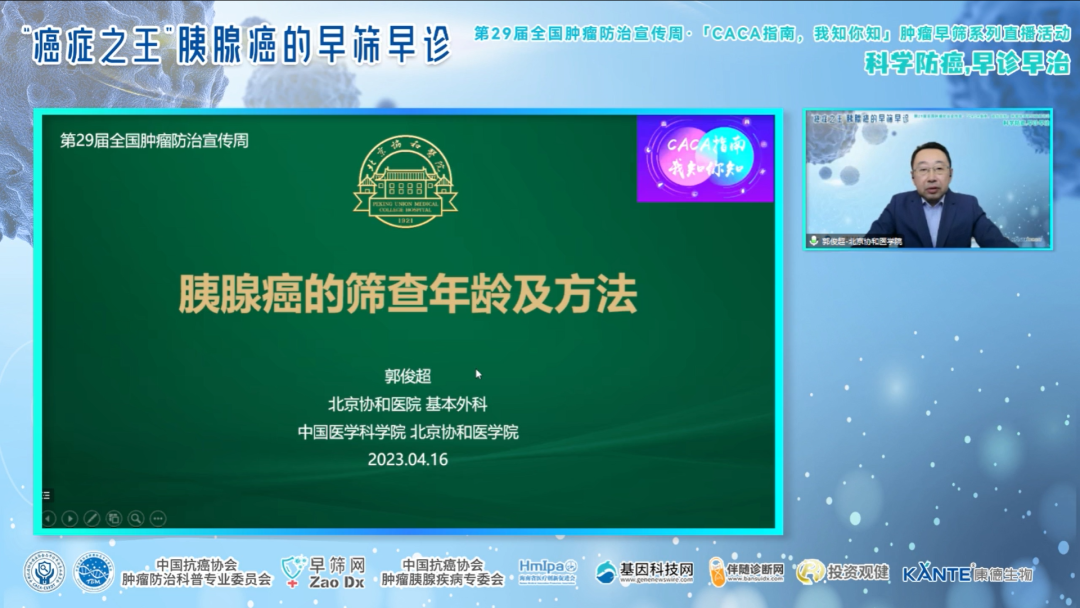
Task: Click the microphone icon on speaker video
Action: pyautogui.click(x=813, y=241)
